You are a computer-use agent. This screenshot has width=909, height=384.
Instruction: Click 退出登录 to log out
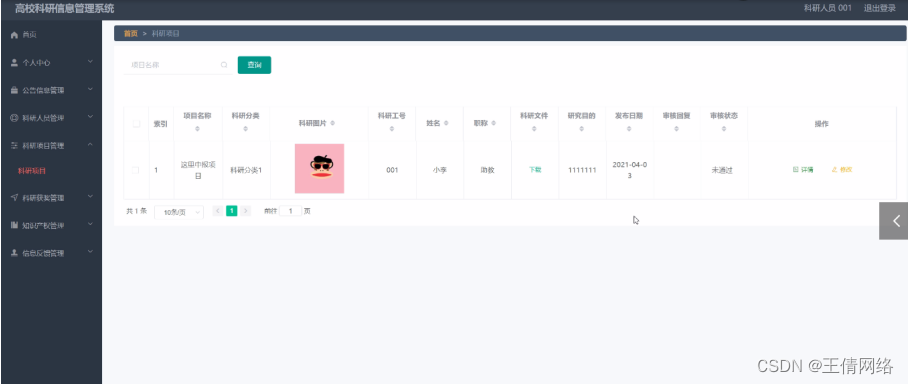point(879,8)
